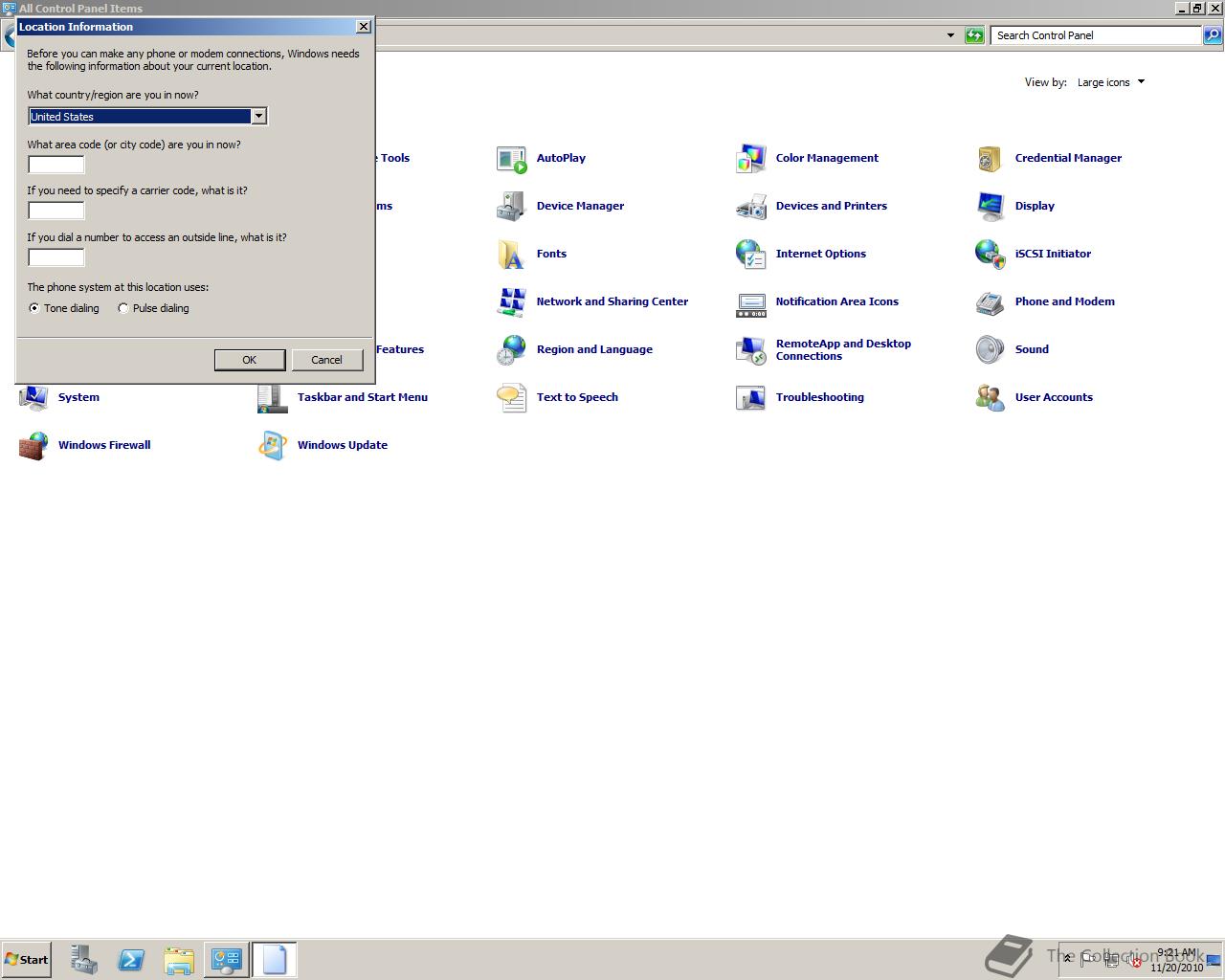Open the Display settings icon
This screenshot has height=980, width=1225.
coord(991,207)
